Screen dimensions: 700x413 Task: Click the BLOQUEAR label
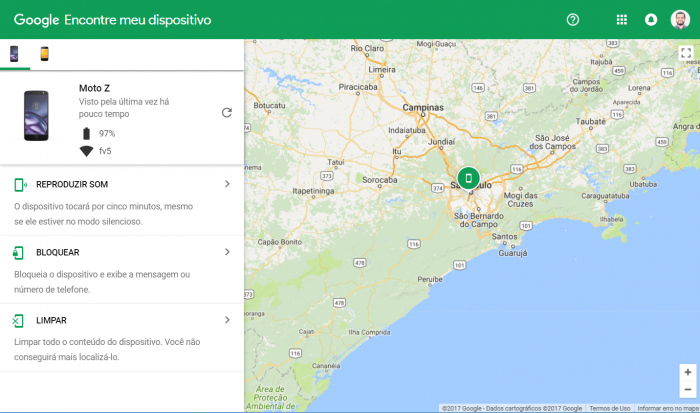point(58,252)
